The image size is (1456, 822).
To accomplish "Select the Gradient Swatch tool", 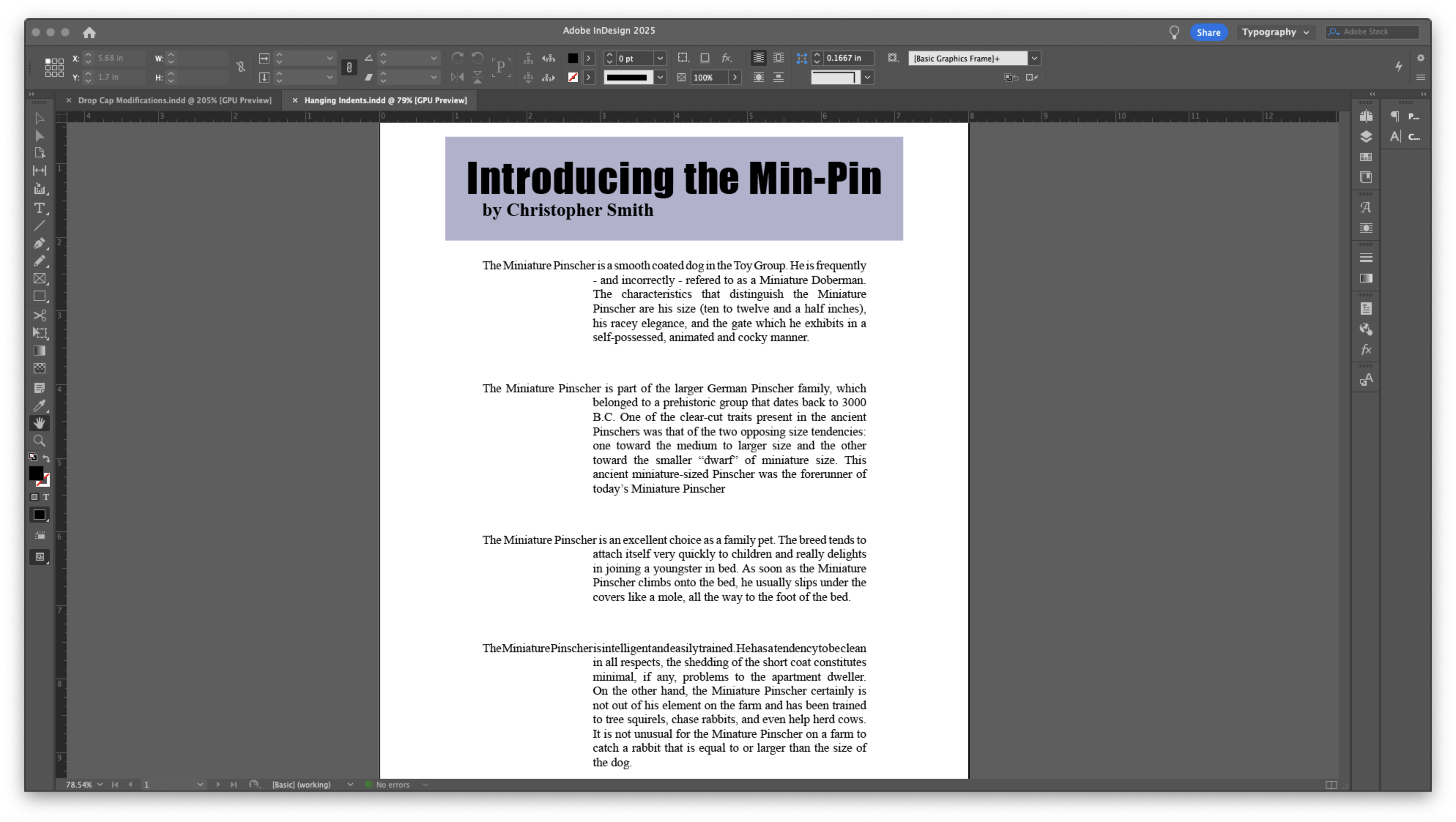I will (x=40, y=351).
